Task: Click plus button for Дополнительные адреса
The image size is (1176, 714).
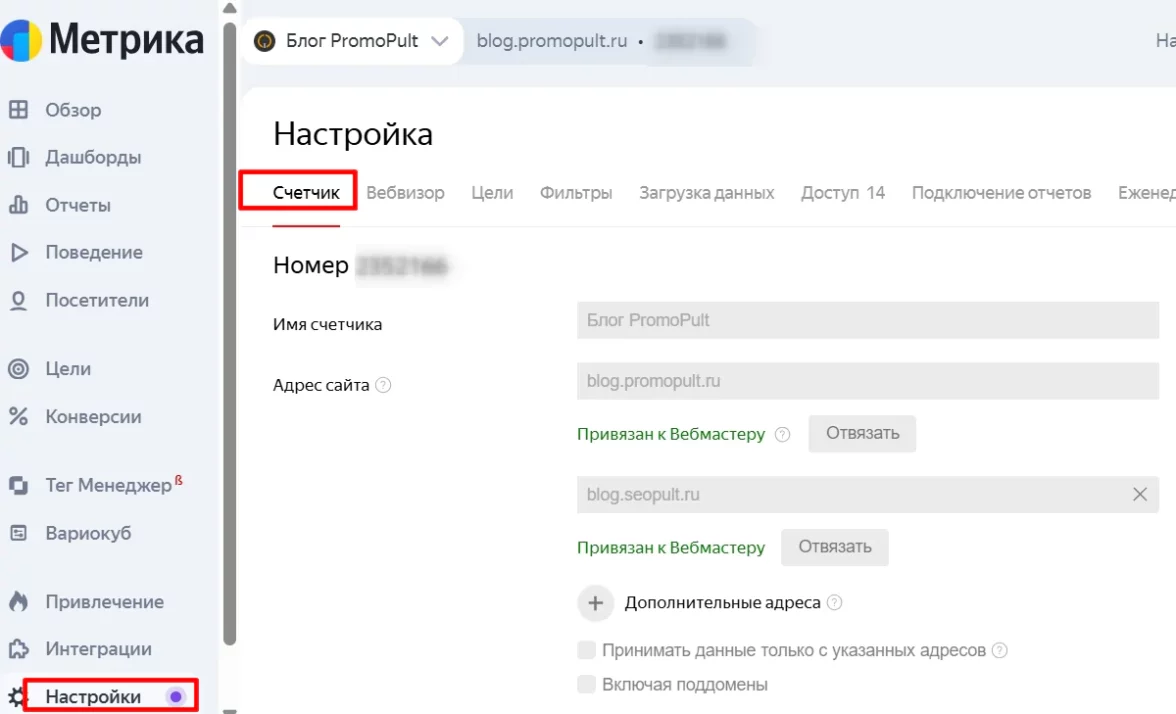Action: (596, 603)
